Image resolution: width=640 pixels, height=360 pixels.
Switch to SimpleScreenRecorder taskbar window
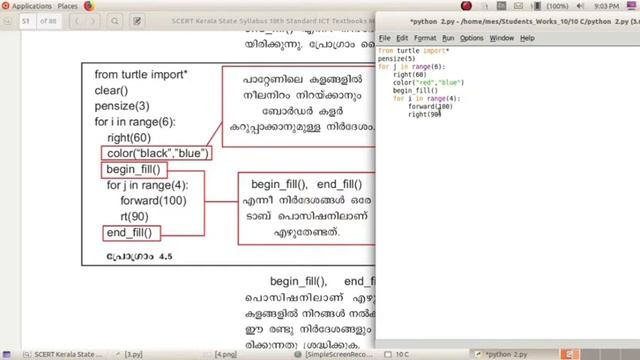point(334,354)
